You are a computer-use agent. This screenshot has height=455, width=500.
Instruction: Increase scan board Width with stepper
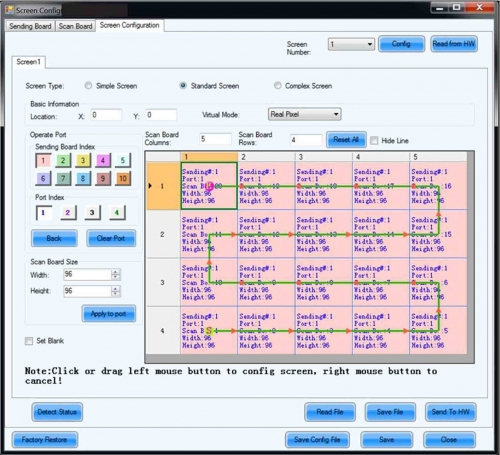point(115,272)
